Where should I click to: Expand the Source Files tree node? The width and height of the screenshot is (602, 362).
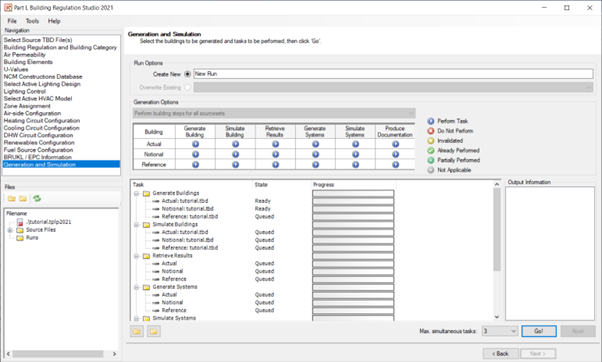[x=10, y=230]
